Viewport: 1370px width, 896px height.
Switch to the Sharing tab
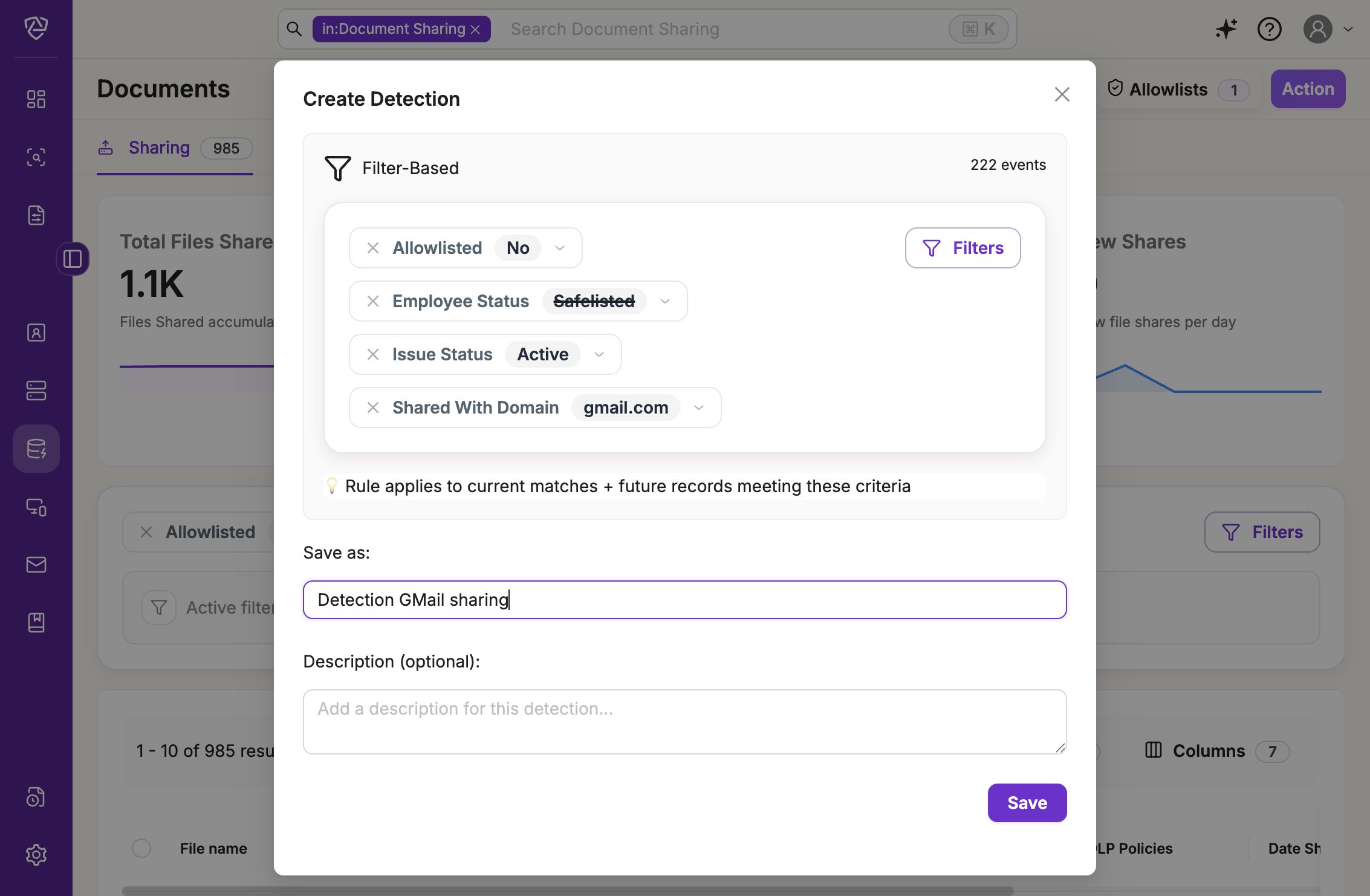159,148
